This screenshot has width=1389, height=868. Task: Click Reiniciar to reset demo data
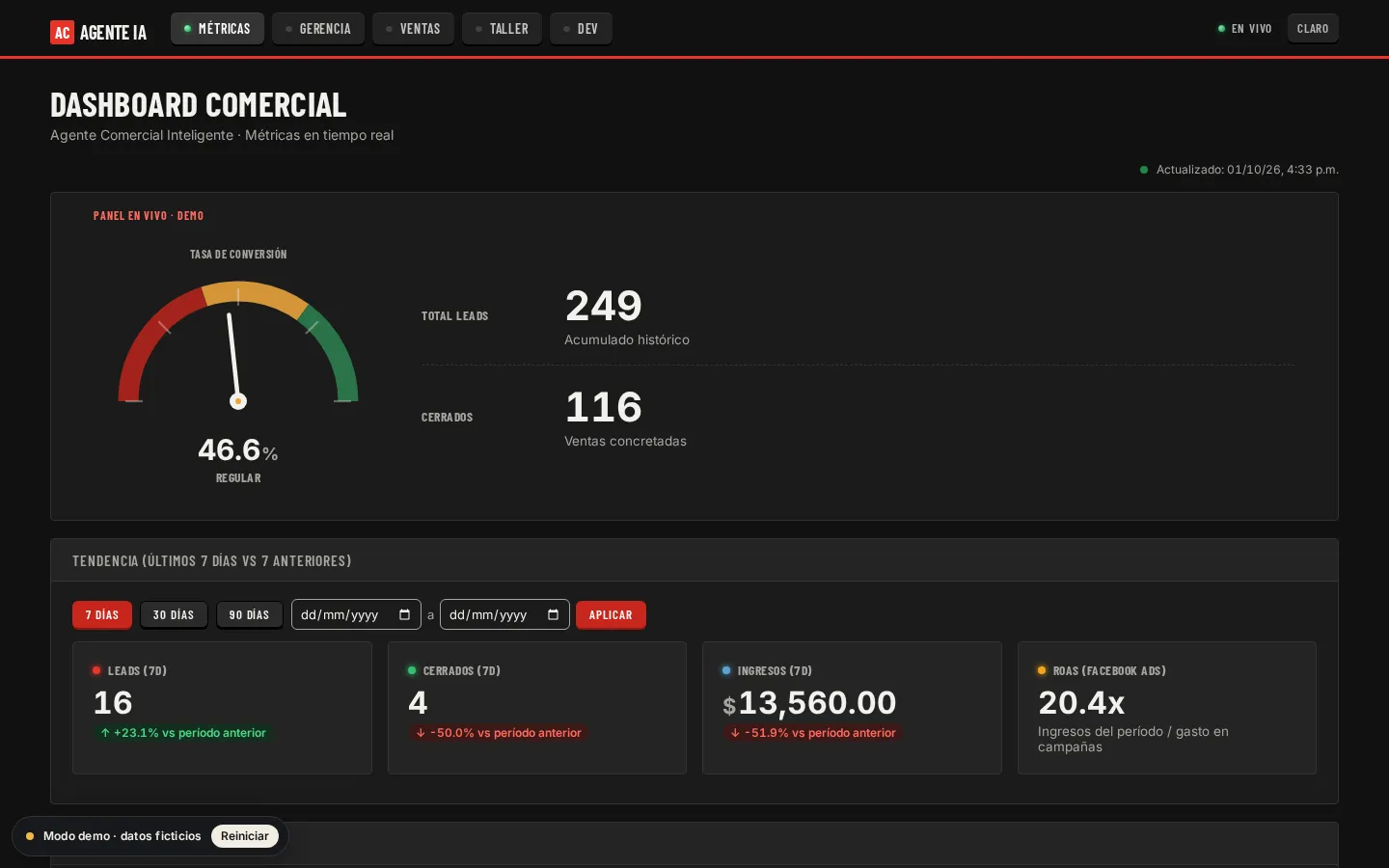245,836
